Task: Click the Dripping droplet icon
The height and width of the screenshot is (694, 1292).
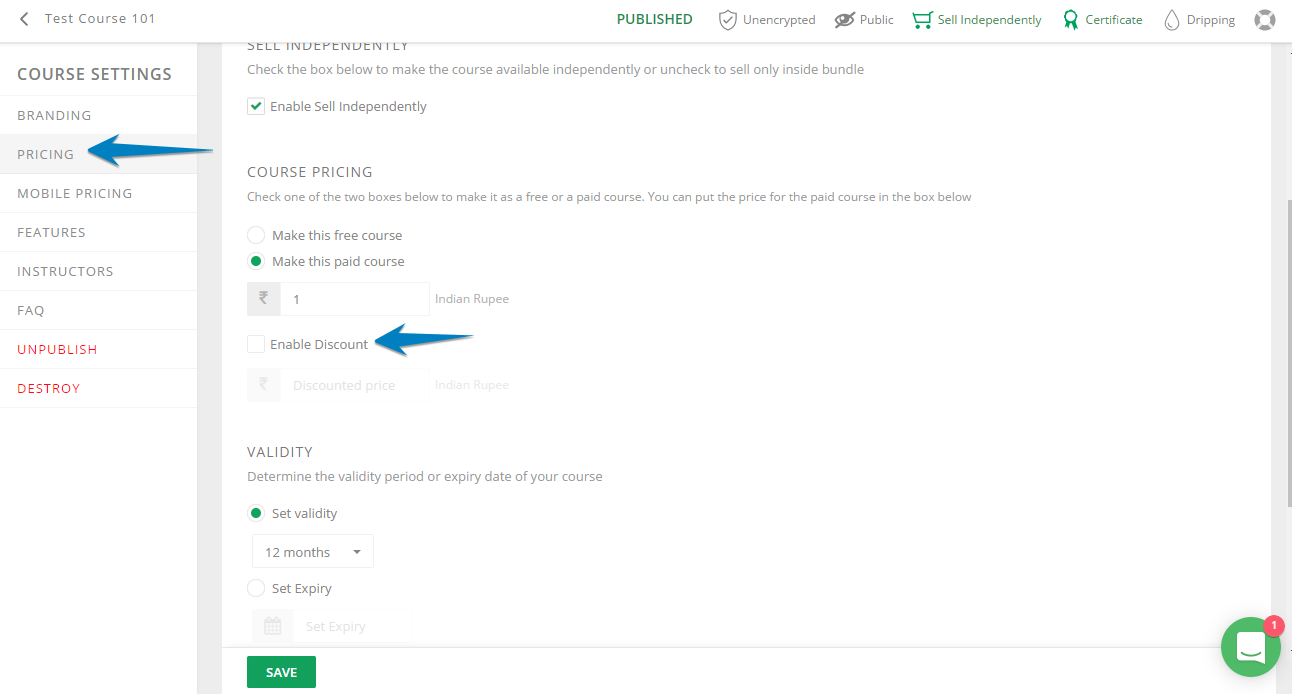Action: (x=1172, y=20)
